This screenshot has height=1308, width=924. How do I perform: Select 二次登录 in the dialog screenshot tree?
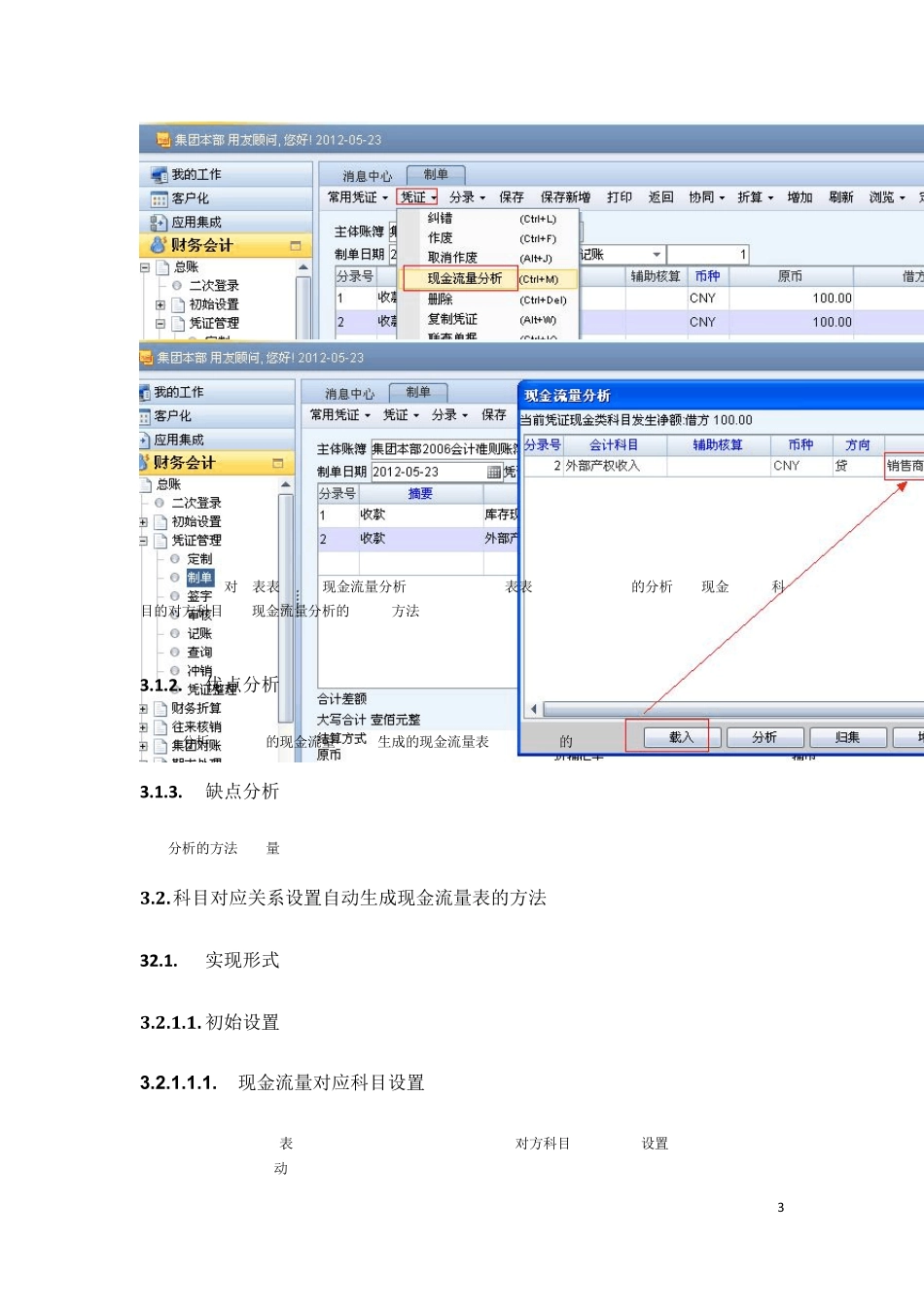[196, 503]
